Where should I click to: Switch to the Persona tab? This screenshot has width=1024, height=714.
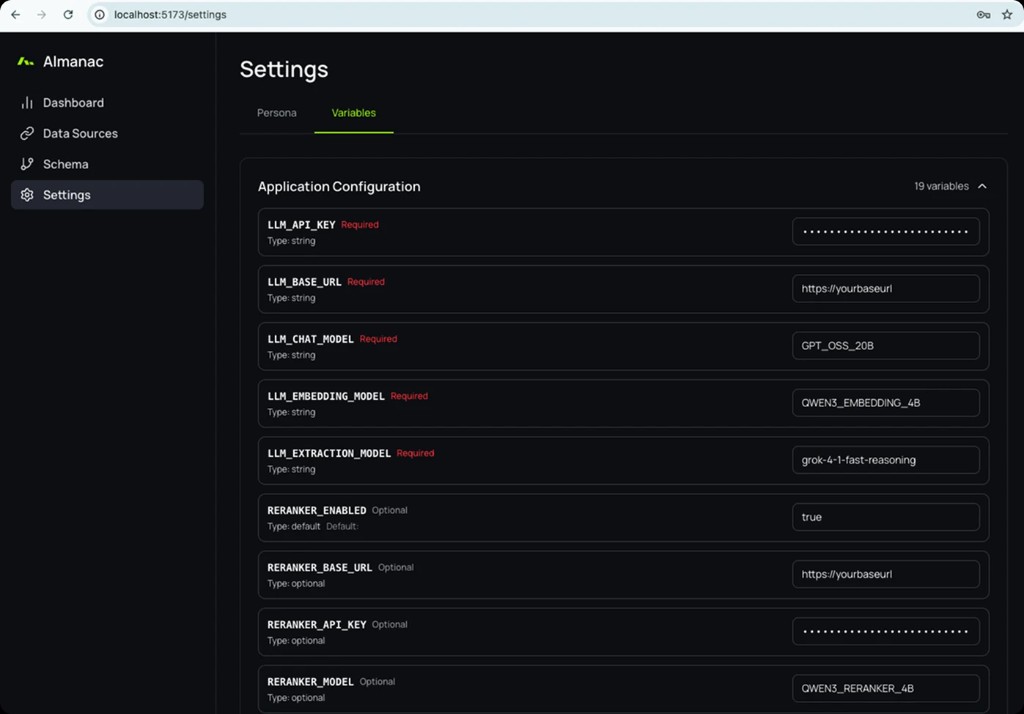(x=277, y=113)
